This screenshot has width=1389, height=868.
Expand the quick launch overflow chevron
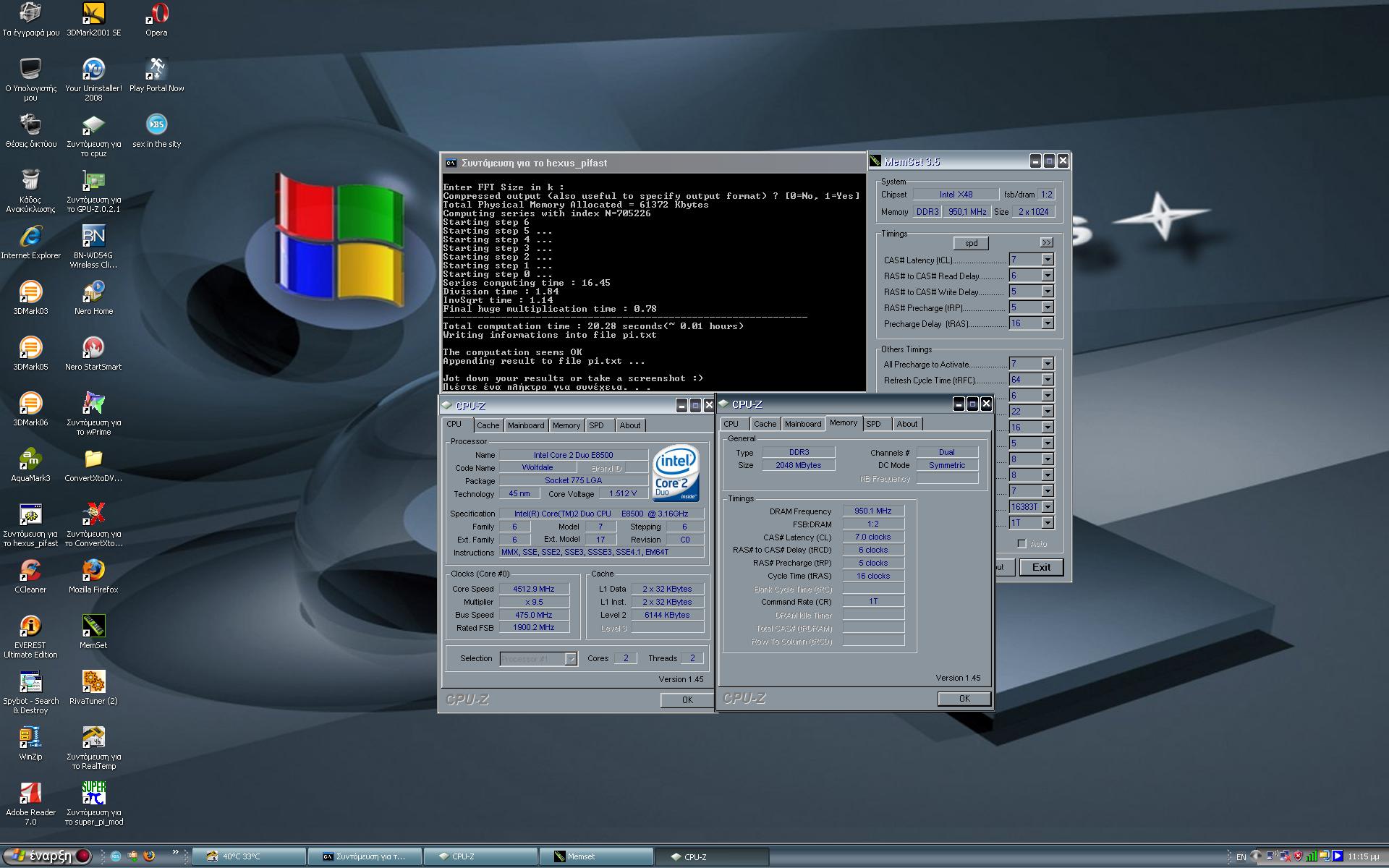coord(175,853)
